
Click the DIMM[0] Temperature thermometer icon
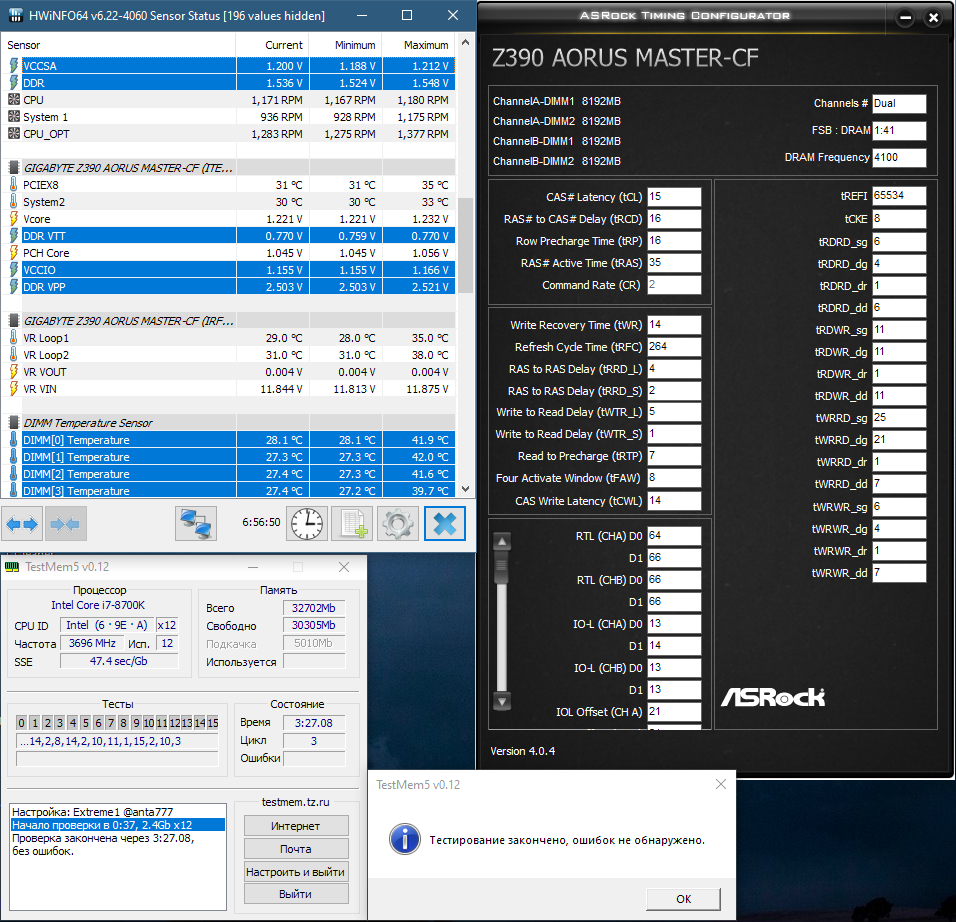point(13,440)
